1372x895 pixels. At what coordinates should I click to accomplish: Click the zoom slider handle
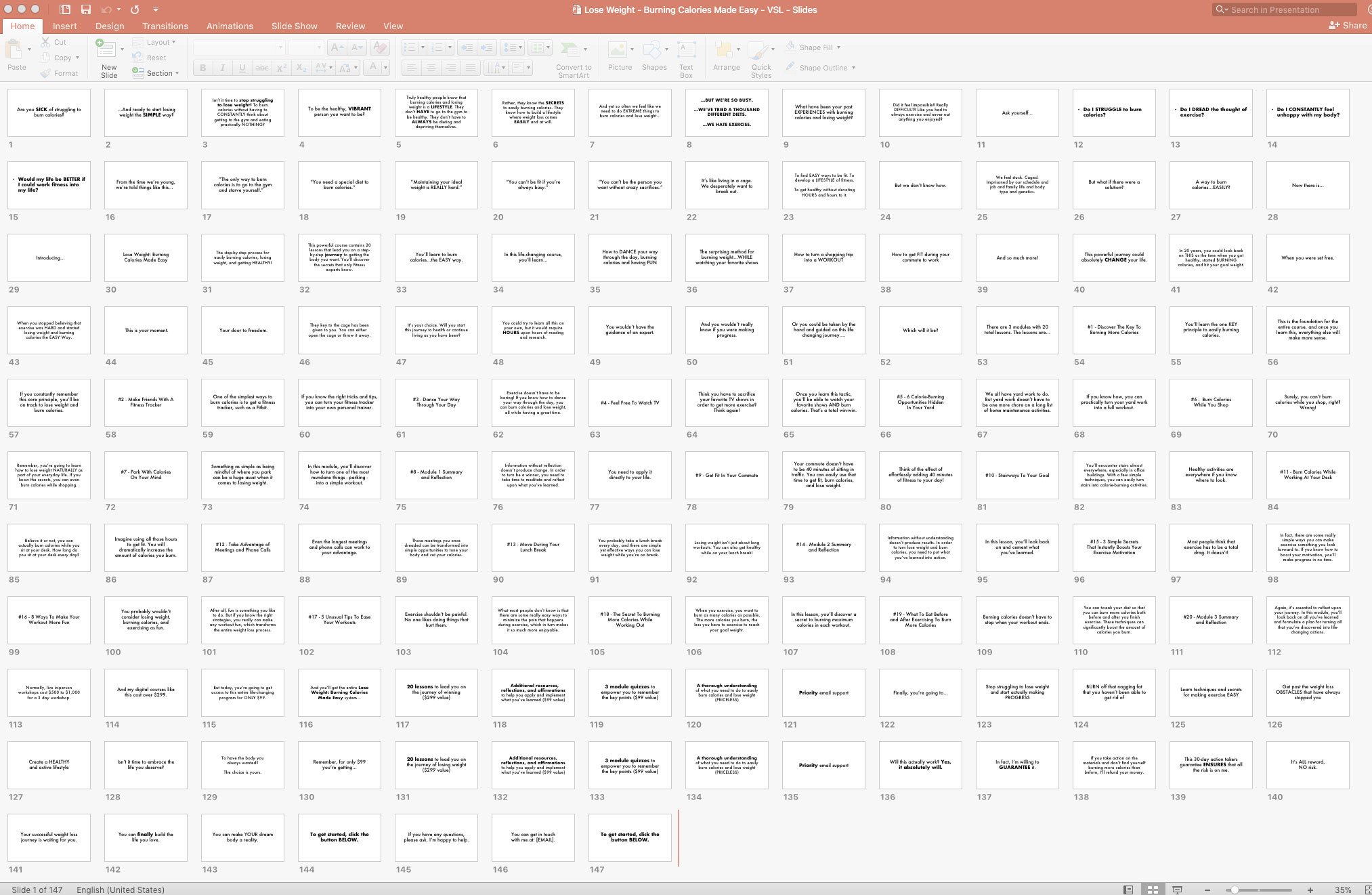(x=1235, y=890)
